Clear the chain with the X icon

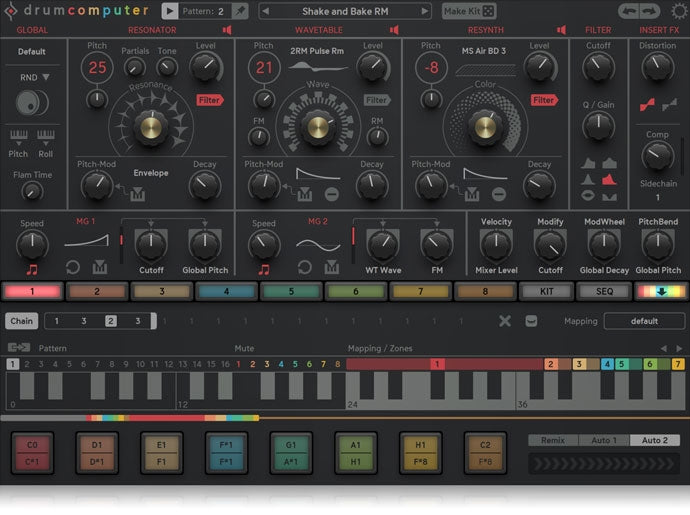pos(505,321)
